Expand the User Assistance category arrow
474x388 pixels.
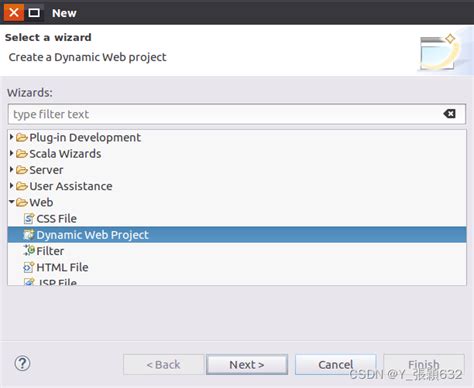11,186
